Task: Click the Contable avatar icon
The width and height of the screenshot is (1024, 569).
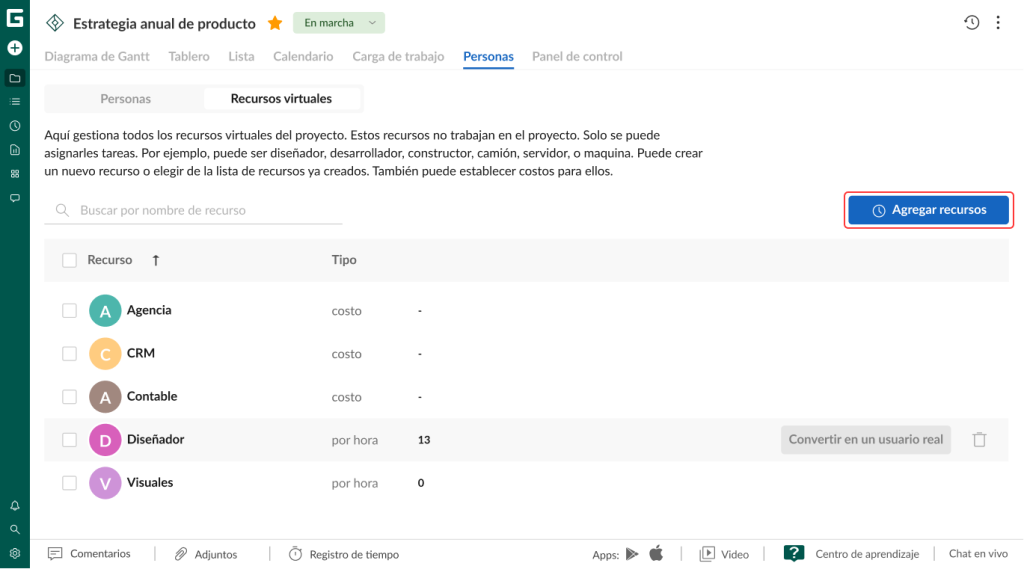Action: point(105,397)
